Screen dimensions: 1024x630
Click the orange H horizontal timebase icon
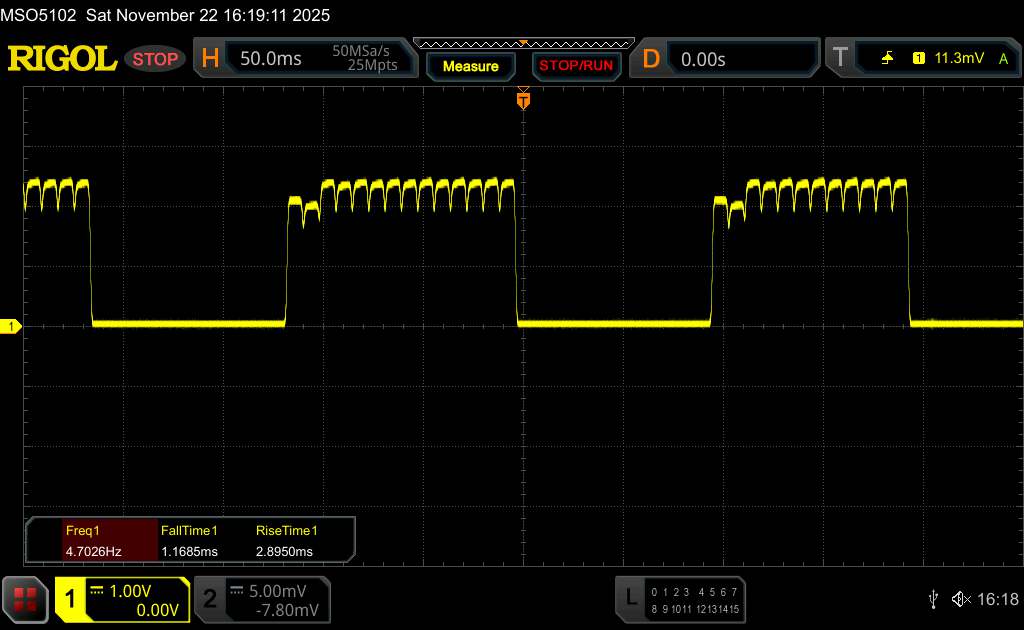[210, 59]
